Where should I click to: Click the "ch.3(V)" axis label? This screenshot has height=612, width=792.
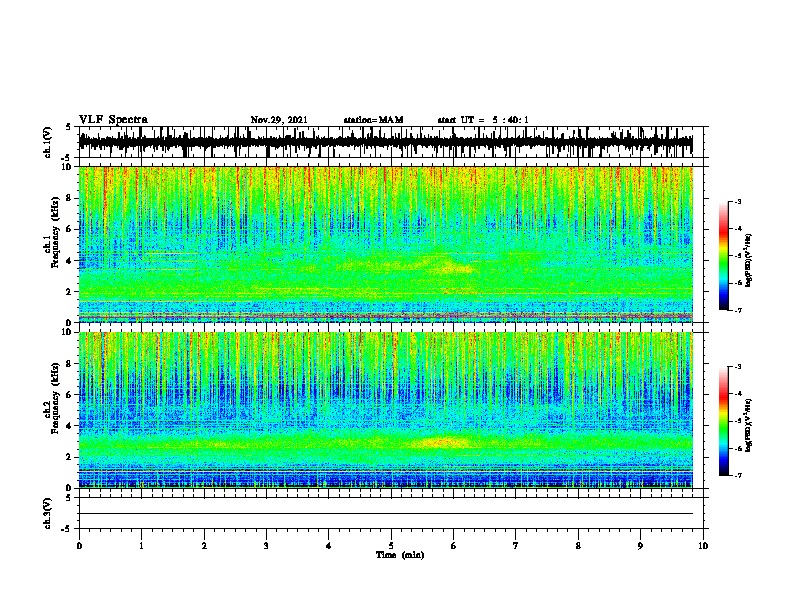(48, 513)
